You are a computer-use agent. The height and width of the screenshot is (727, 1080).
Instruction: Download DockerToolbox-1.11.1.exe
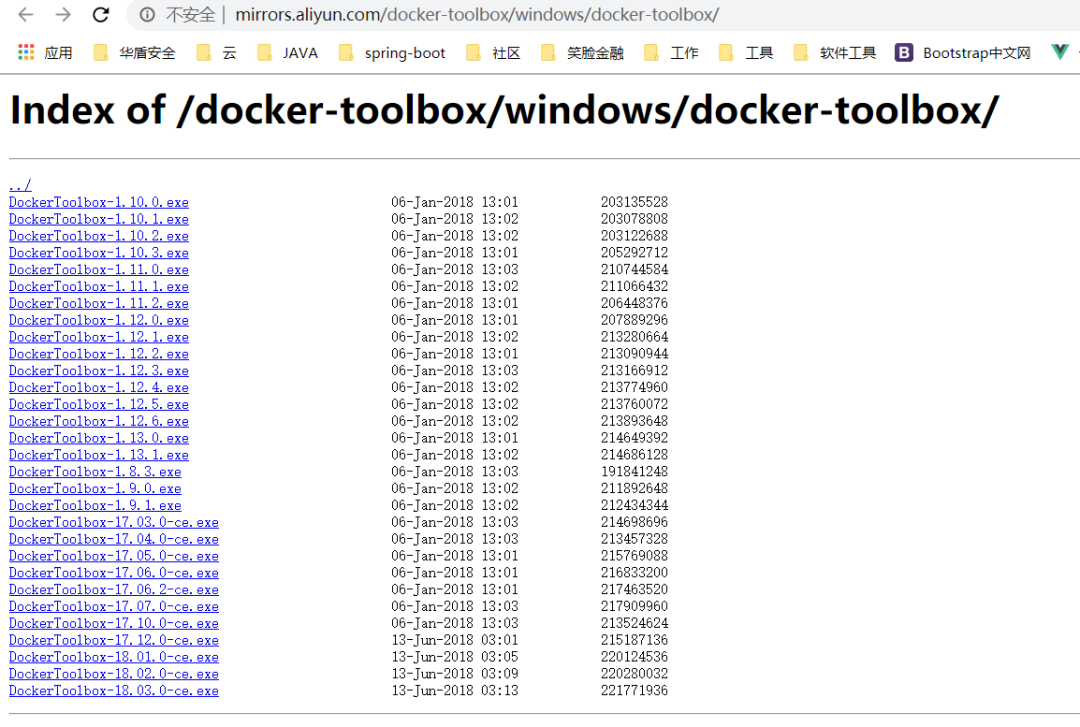tap(98, 286)
